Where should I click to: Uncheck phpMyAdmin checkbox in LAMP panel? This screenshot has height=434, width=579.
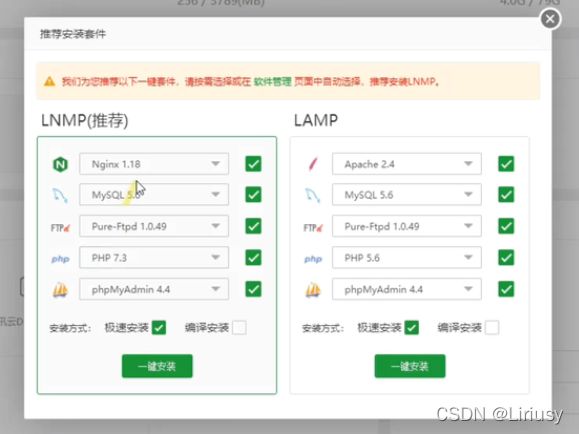506,289
